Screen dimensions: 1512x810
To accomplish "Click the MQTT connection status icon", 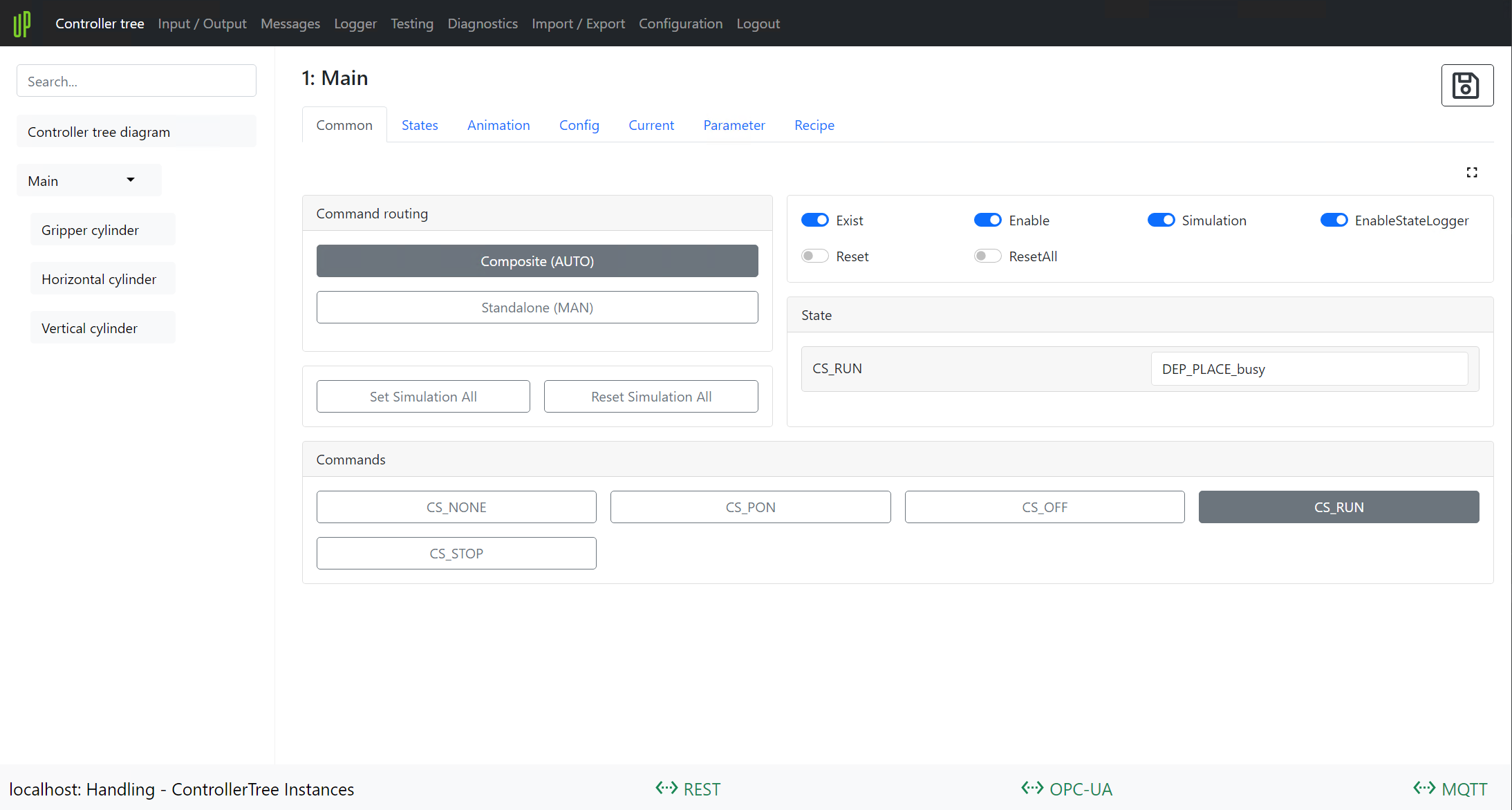I will (1424, 788).
